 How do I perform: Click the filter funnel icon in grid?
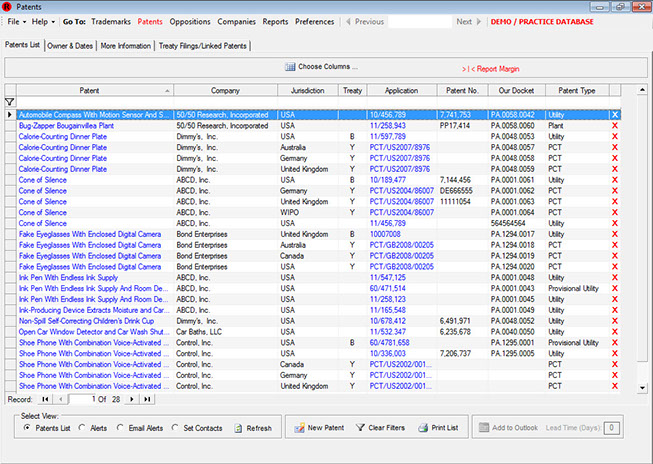(10, 102)
